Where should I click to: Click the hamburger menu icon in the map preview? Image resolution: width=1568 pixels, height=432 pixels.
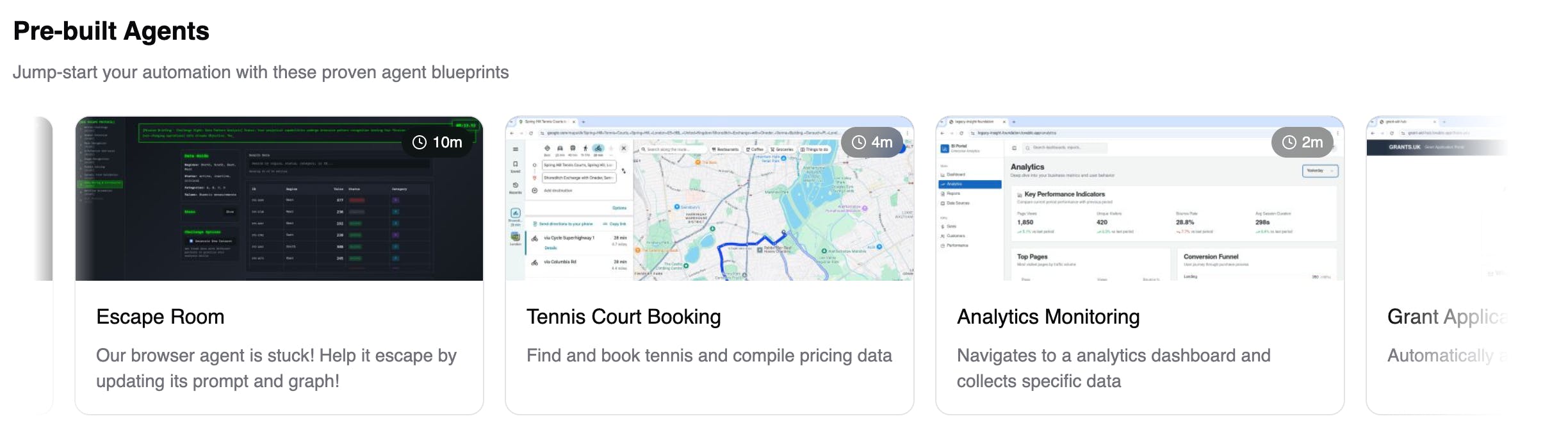[516, 149]
